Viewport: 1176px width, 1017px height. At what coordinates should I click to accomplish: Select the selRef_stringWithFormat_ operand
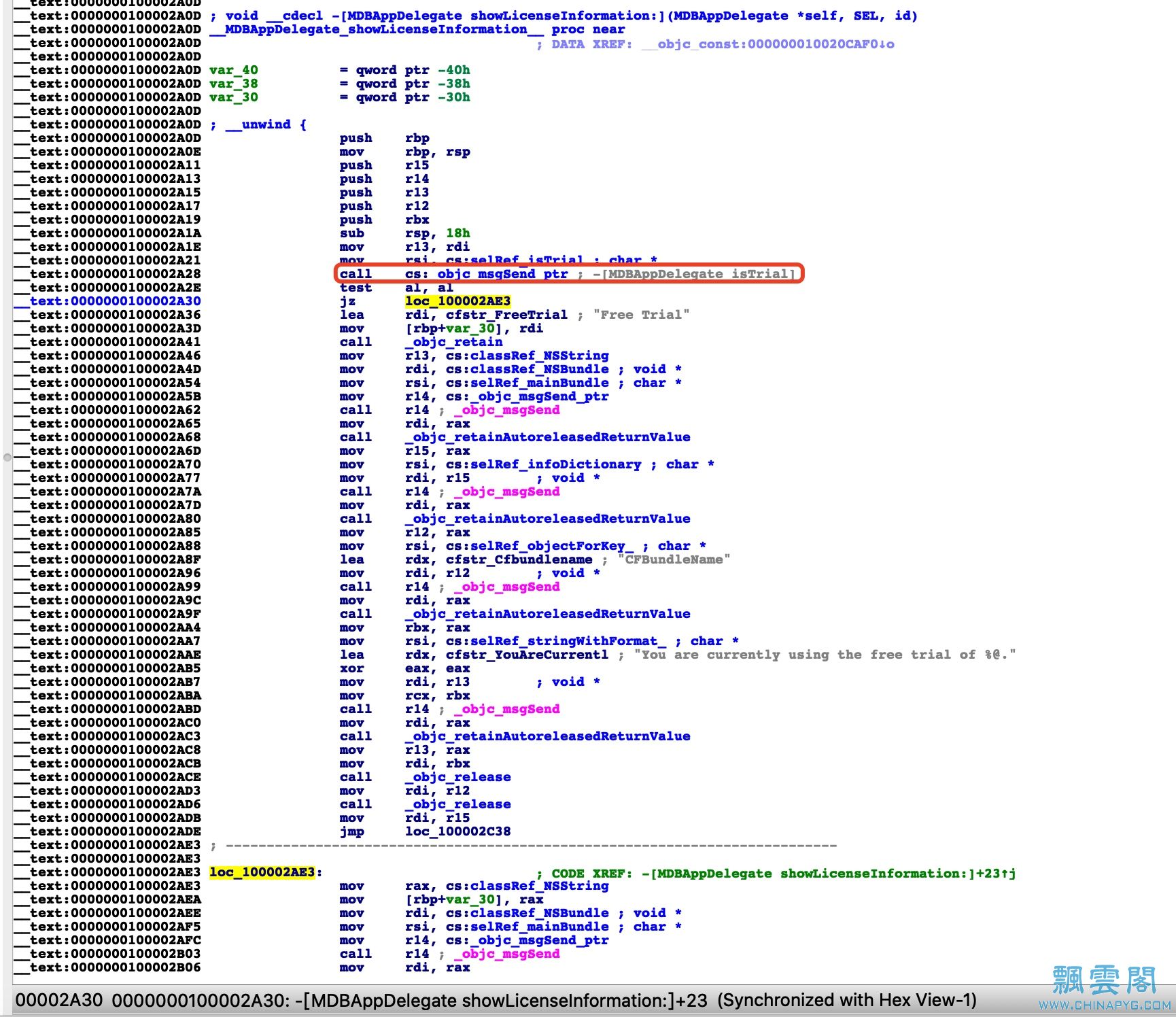click(x=568, y=641)
